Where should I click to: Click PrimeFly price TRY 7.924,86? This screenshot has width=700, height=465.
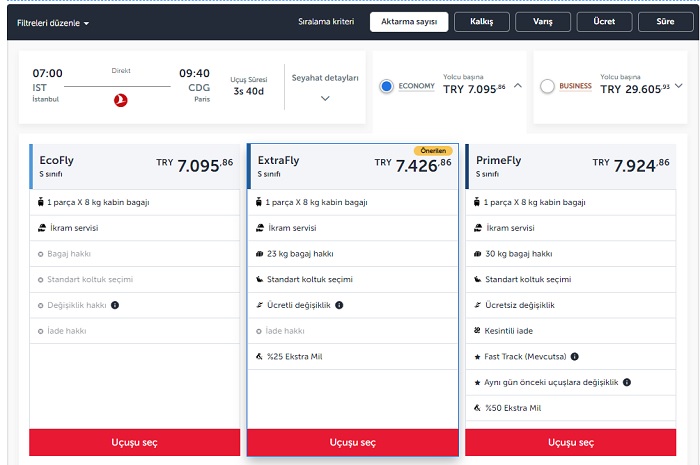631,166
